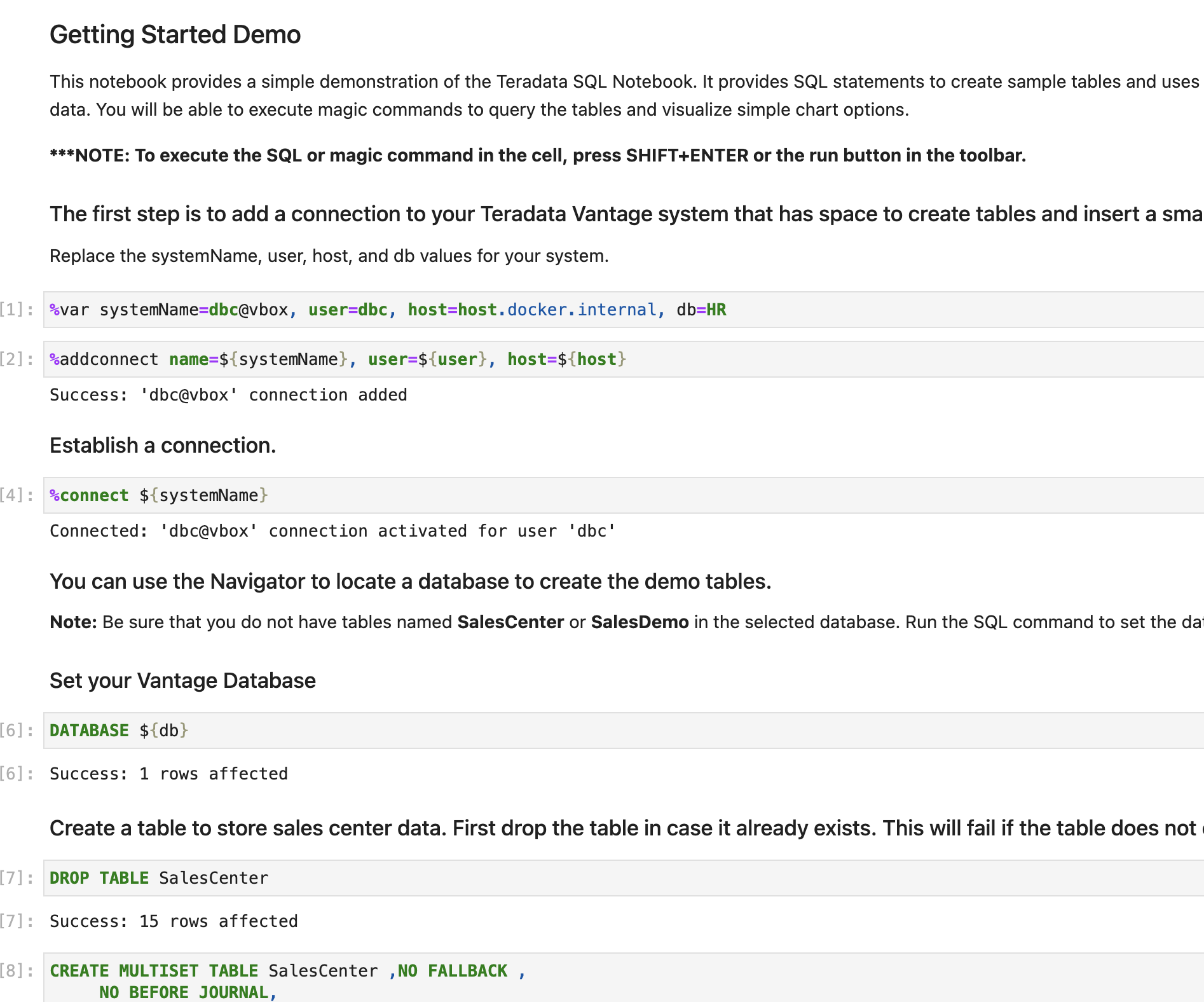The height and width of the screenshot is (1002, 1204).
Task: Select the NO FALLBACK keyword text
Action: pyautogui.click(x=451, y=970)
